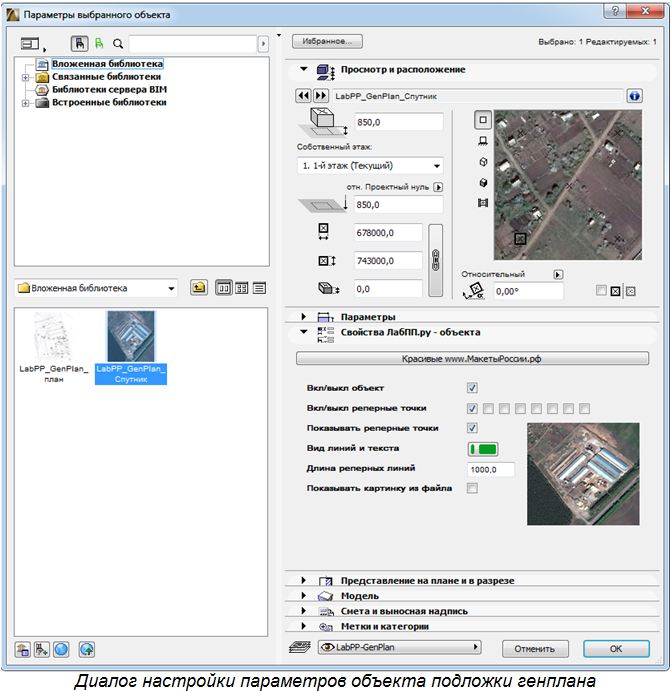This screenshot has width=672, height=691.
Task: Click the upload globe arrow icon
Action: pyautogui.click(x=87, y=649)
